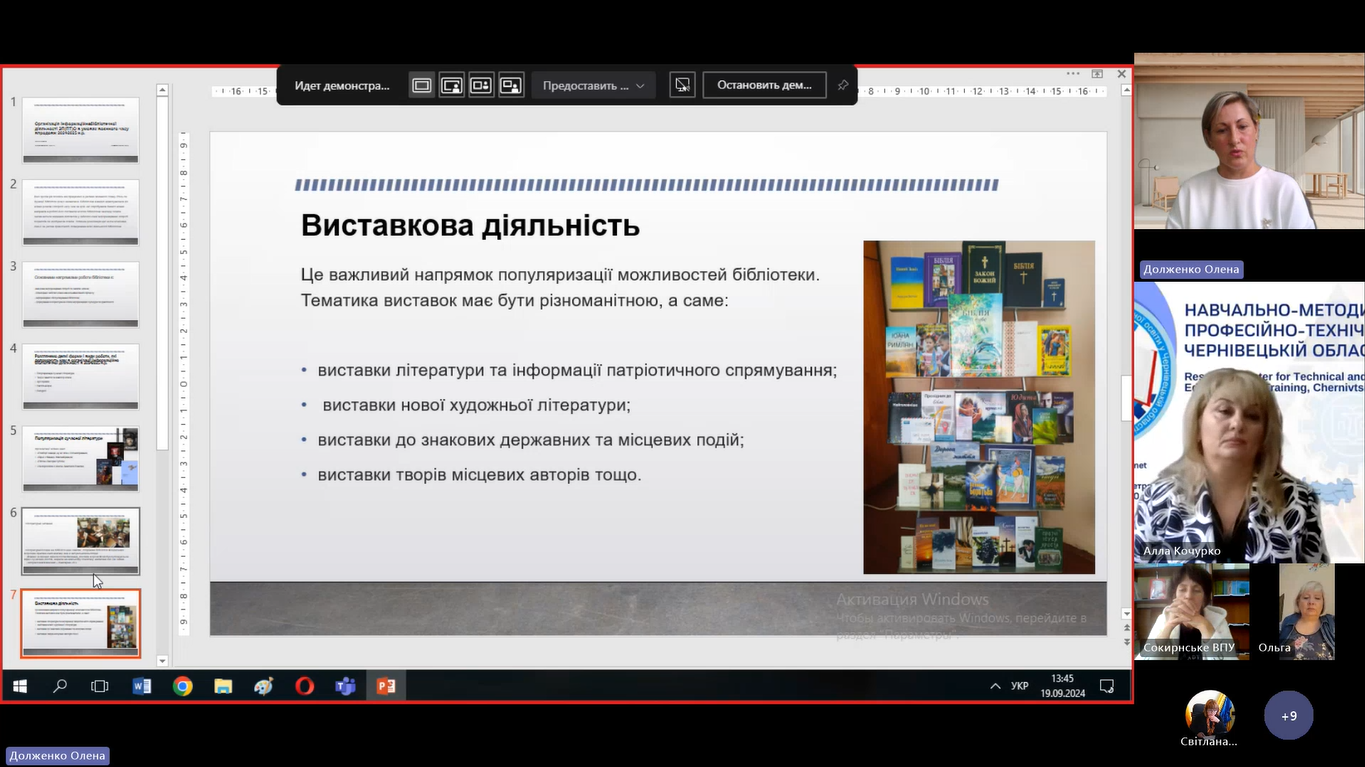Select the reporter presenter layout icon
The image size is (1365, 767).
(511, 86)
